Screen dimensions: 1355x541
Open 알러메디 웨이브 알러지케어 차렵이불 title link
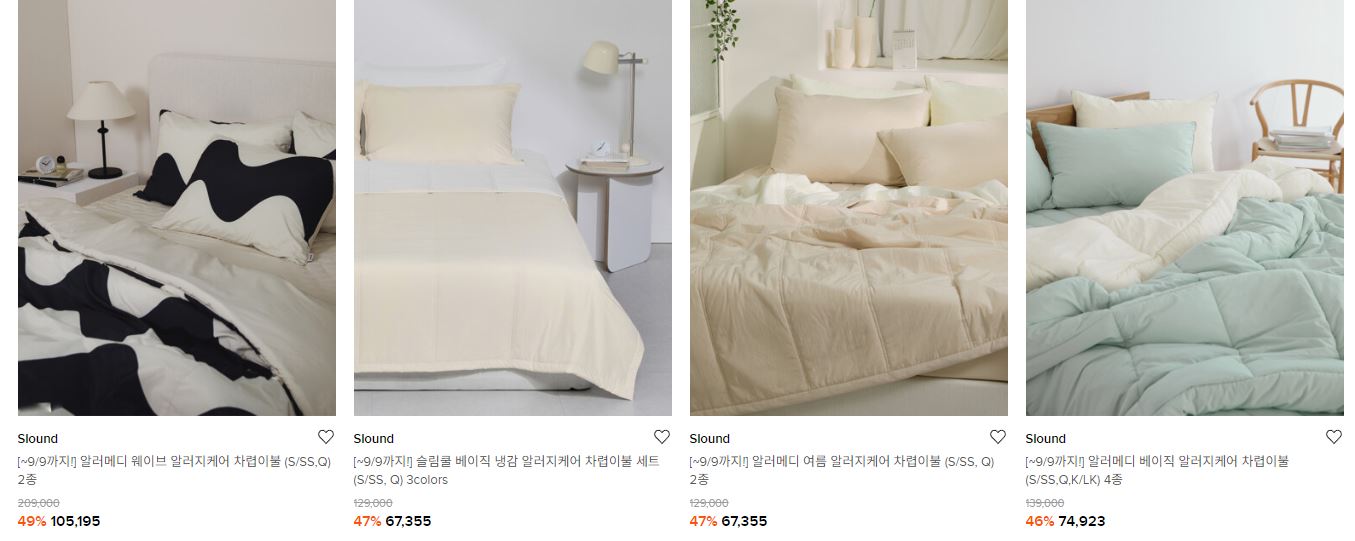pyautogui.click(x=174, y=470)
